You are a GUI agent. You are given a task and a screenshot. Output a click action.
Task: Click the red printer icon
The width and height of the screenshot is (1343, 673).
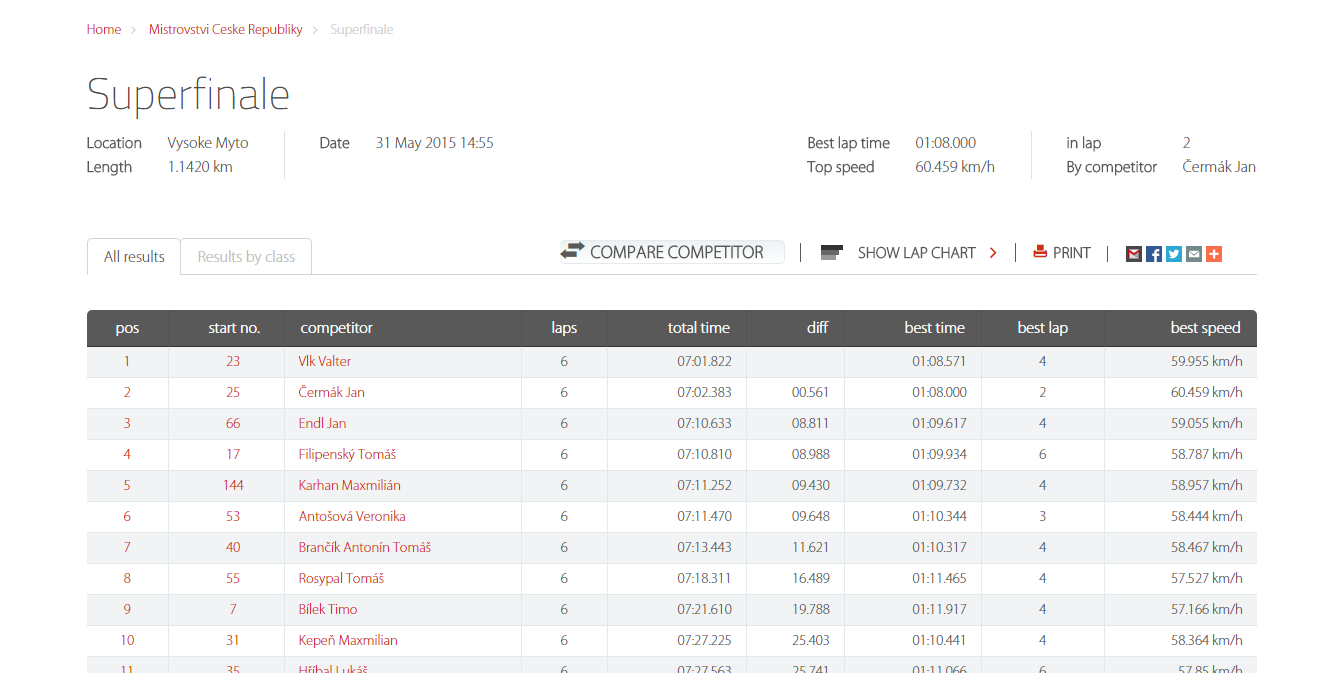pos(1040,252)
